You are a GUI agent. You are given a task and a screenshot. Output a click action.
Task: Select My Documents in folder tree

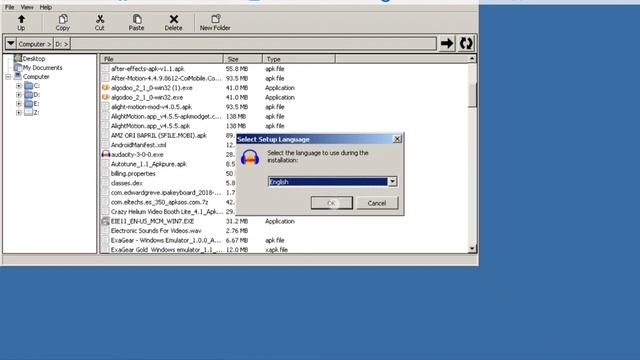pyautogui.click(x=42, y=68)
